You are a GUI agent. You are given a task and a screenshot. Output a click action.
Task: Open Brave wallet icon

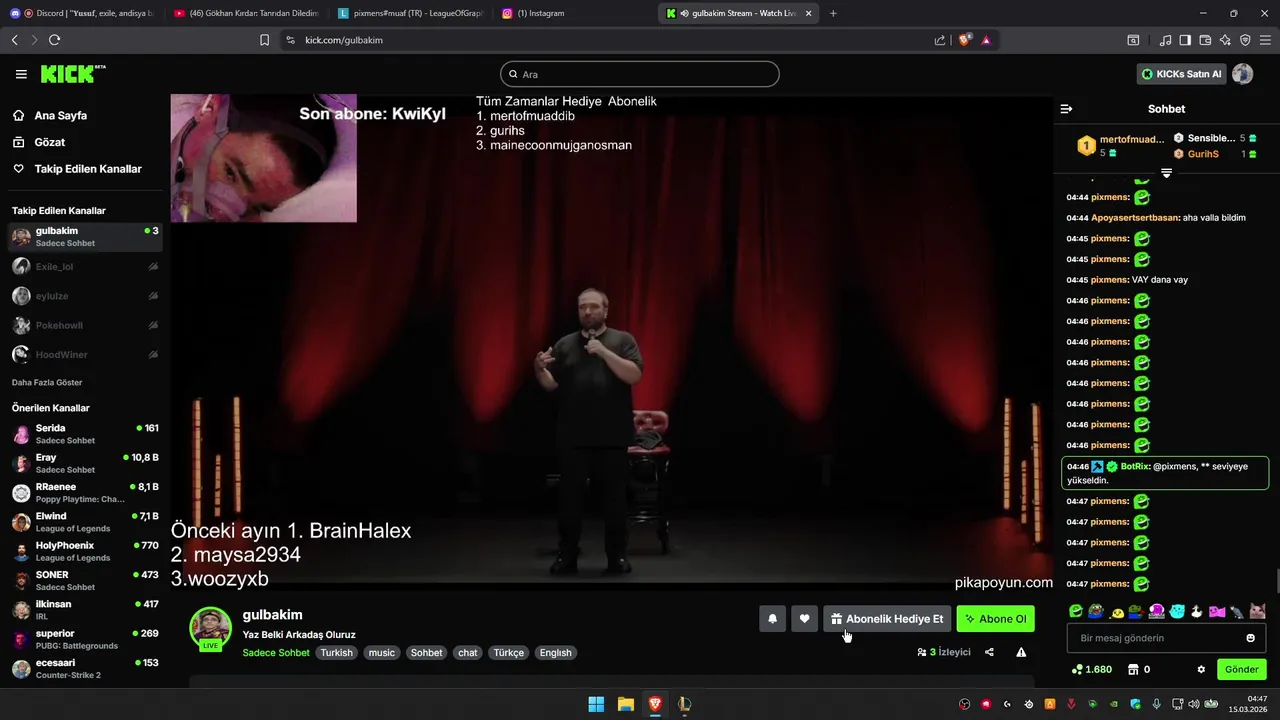(x=1205, y=40)
